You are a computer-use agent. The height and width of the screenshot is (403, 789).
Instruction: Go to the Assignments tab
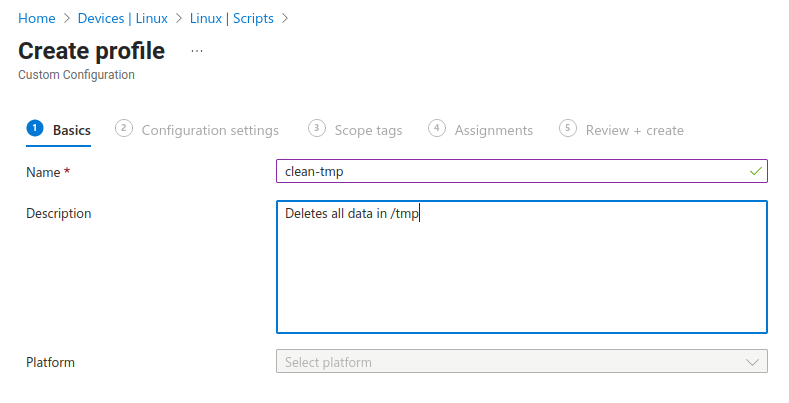pos(493,130)
